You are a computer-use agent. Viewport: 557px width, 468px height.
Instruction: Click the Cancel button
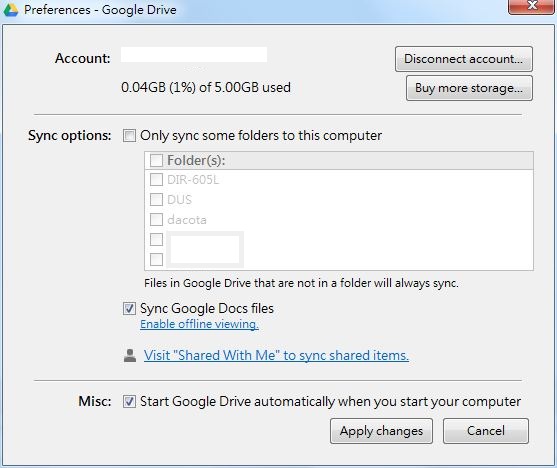tap(486, 431)
